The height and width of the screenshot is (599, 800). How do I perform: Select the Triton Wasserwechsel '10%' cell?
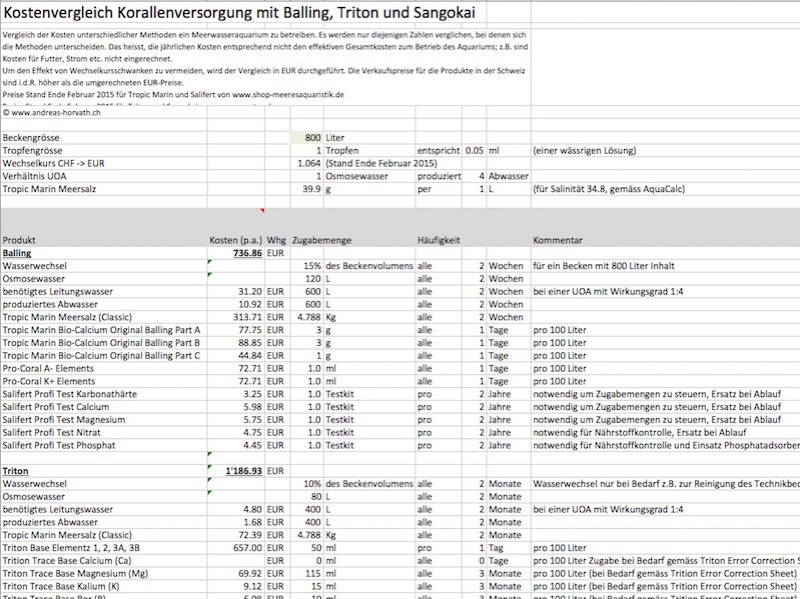(x=312, y=484)
